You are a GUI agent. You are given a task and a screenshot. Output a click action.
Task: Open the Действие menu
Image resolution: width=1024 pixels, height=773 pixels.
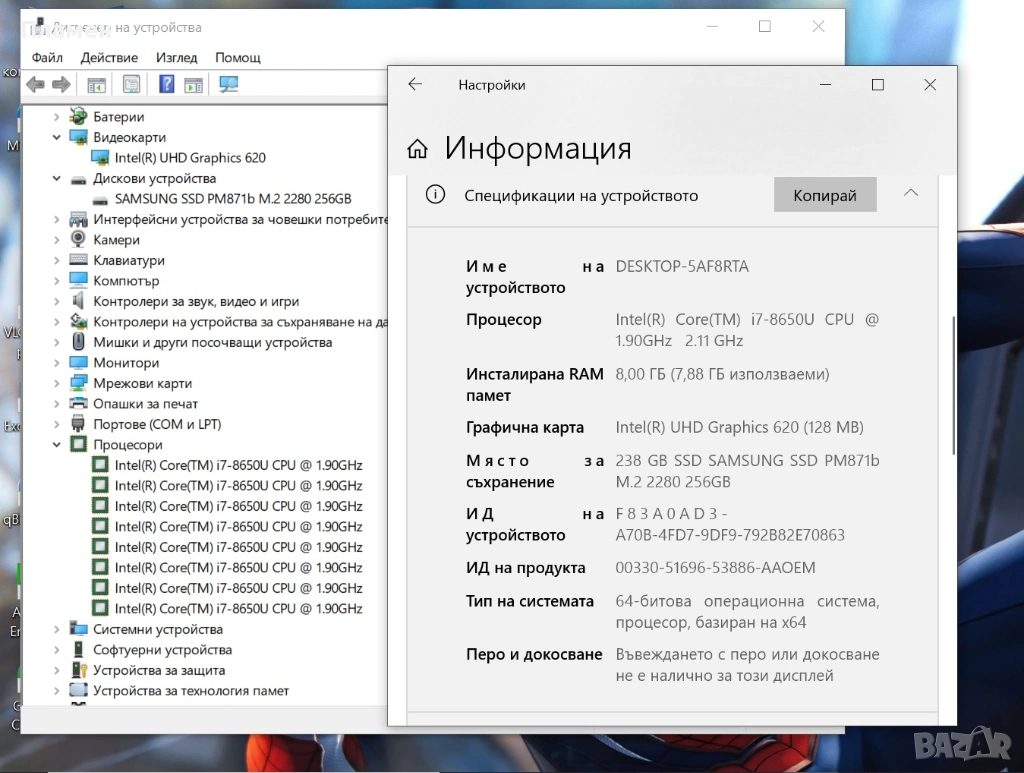pos(109,57)
